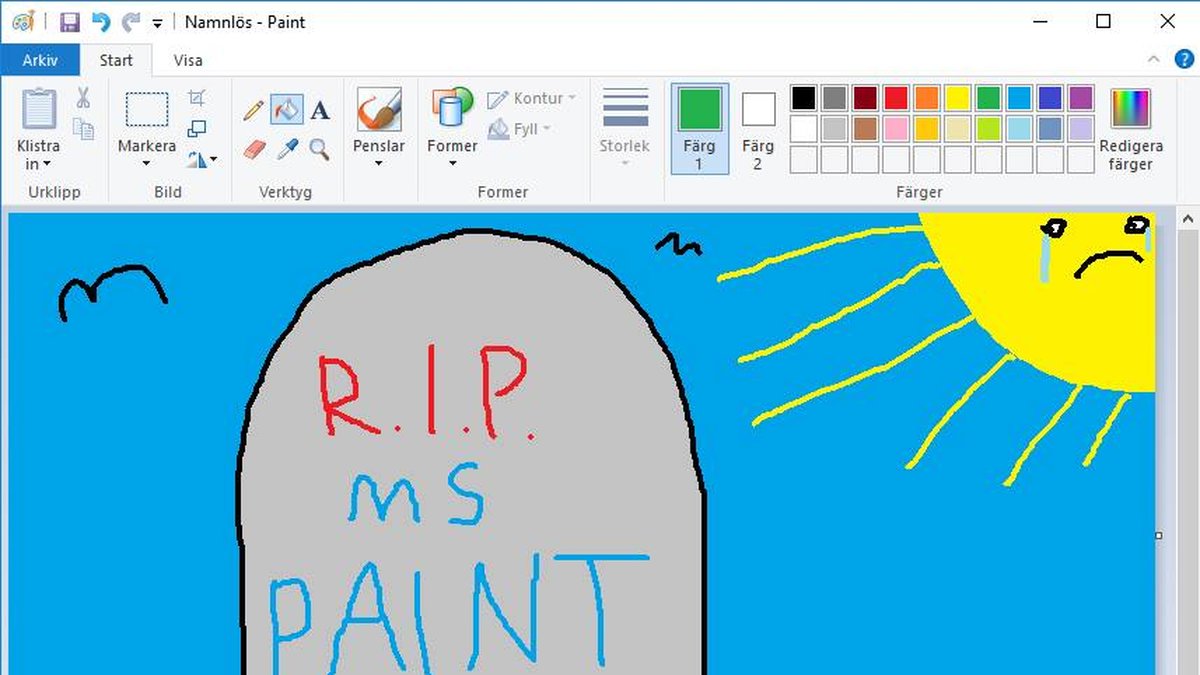Pick the pink color swatch
The image size is (1200, 675).
pos(896,129)
